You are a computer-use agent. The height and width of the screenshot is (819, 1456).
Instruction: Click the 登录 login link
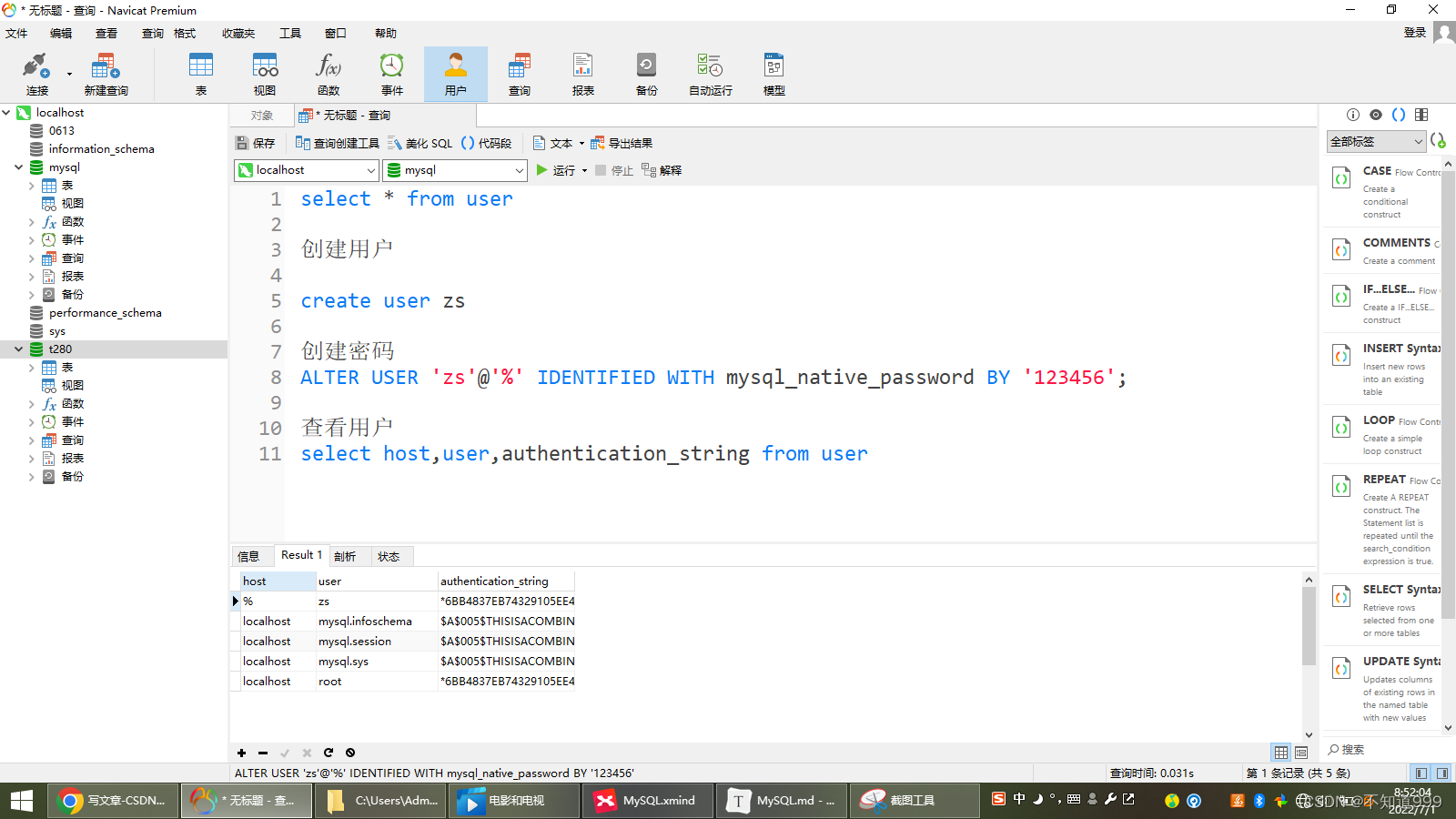1414,33
